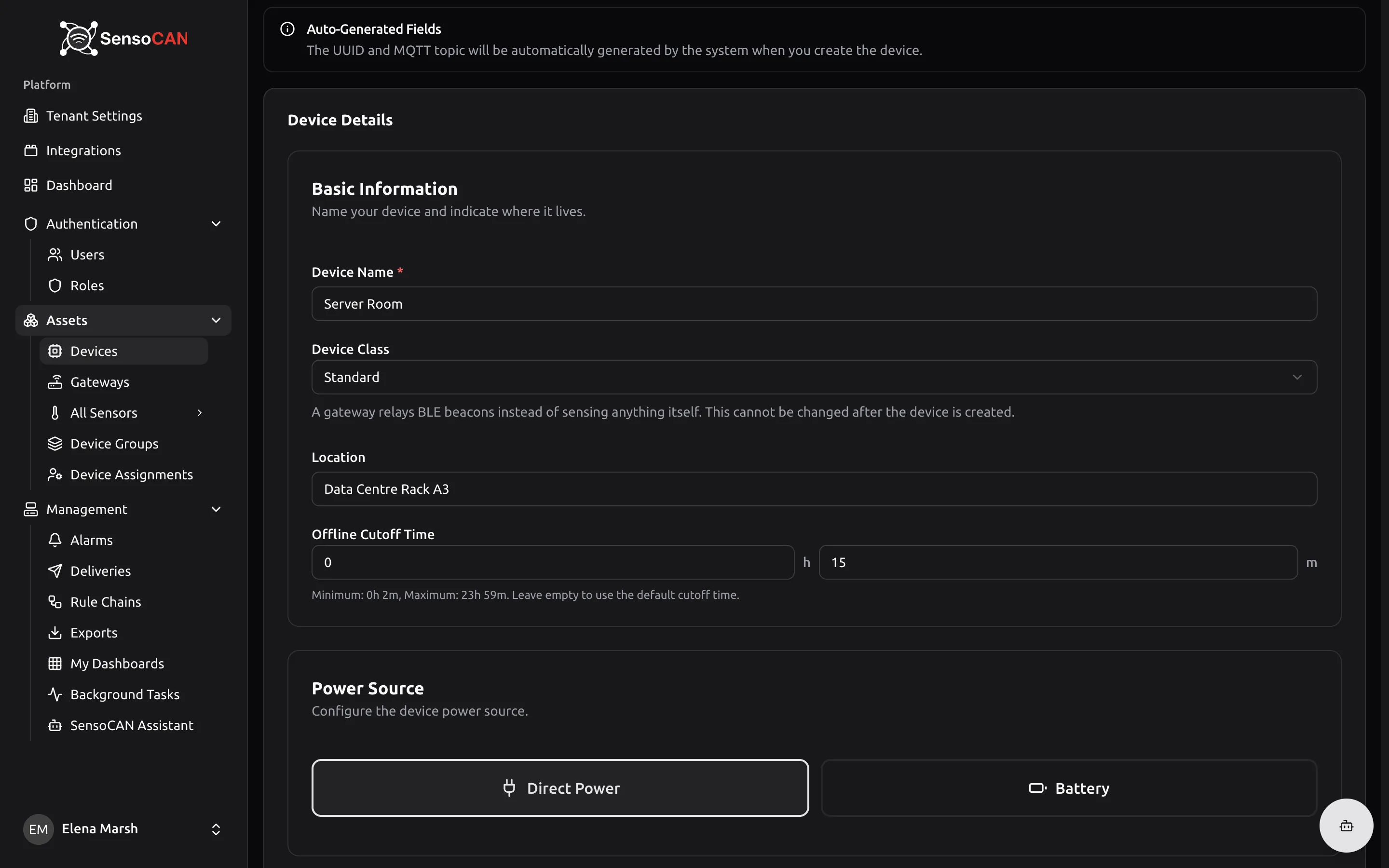Screen dimensions: 1389x868
Task: Expand the All Sensors submenu arrow
Action: (x=200, y=413)
